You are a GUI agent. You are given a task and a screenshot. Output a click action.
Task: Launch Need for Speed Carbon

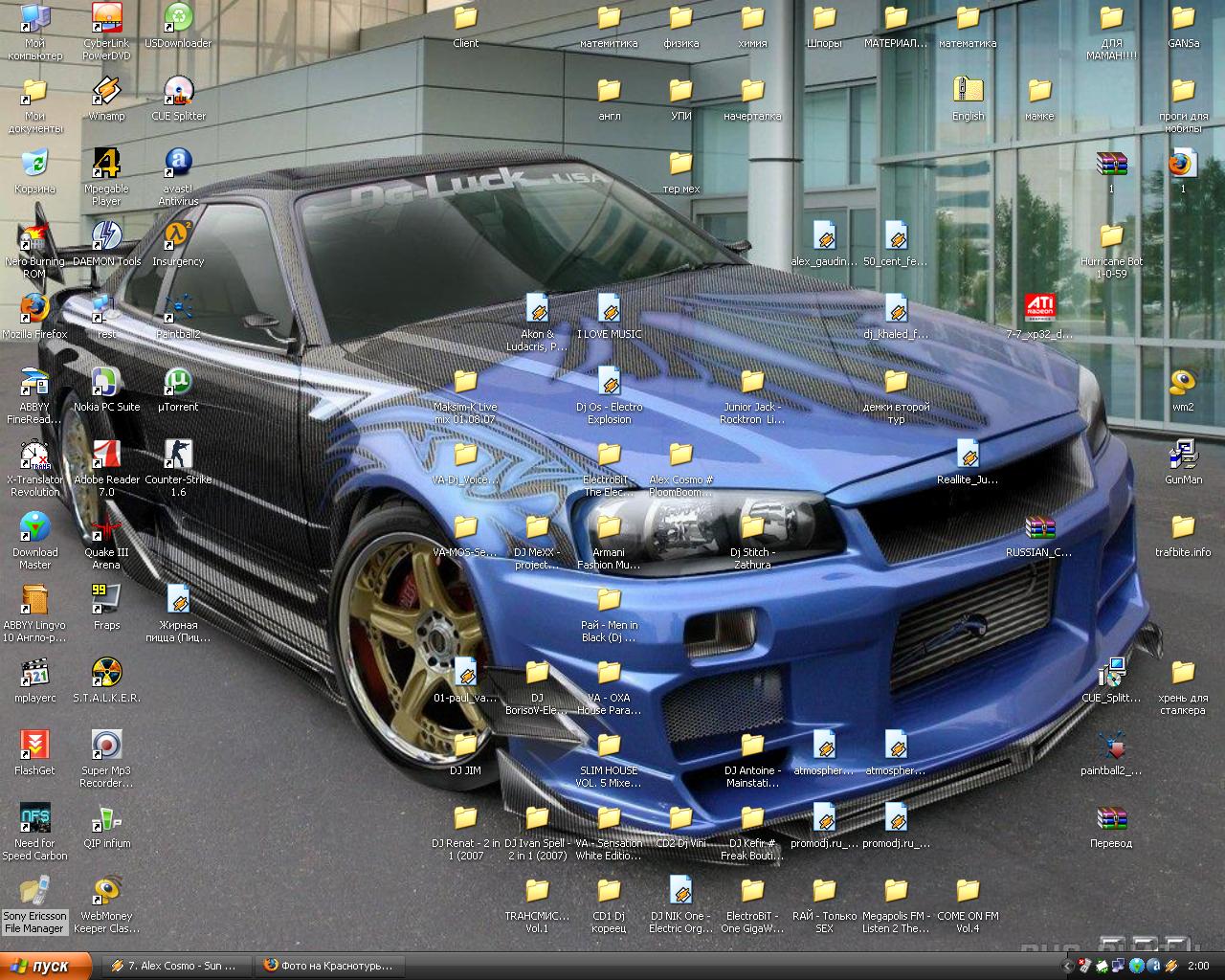(34, 833)
